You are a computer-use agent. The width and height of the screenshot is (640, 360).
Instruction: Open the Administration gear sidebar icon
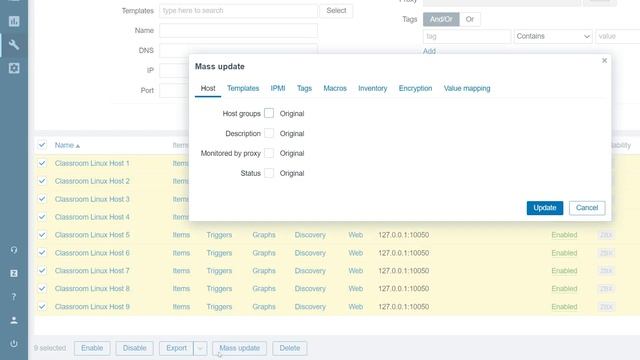[14, 68]
